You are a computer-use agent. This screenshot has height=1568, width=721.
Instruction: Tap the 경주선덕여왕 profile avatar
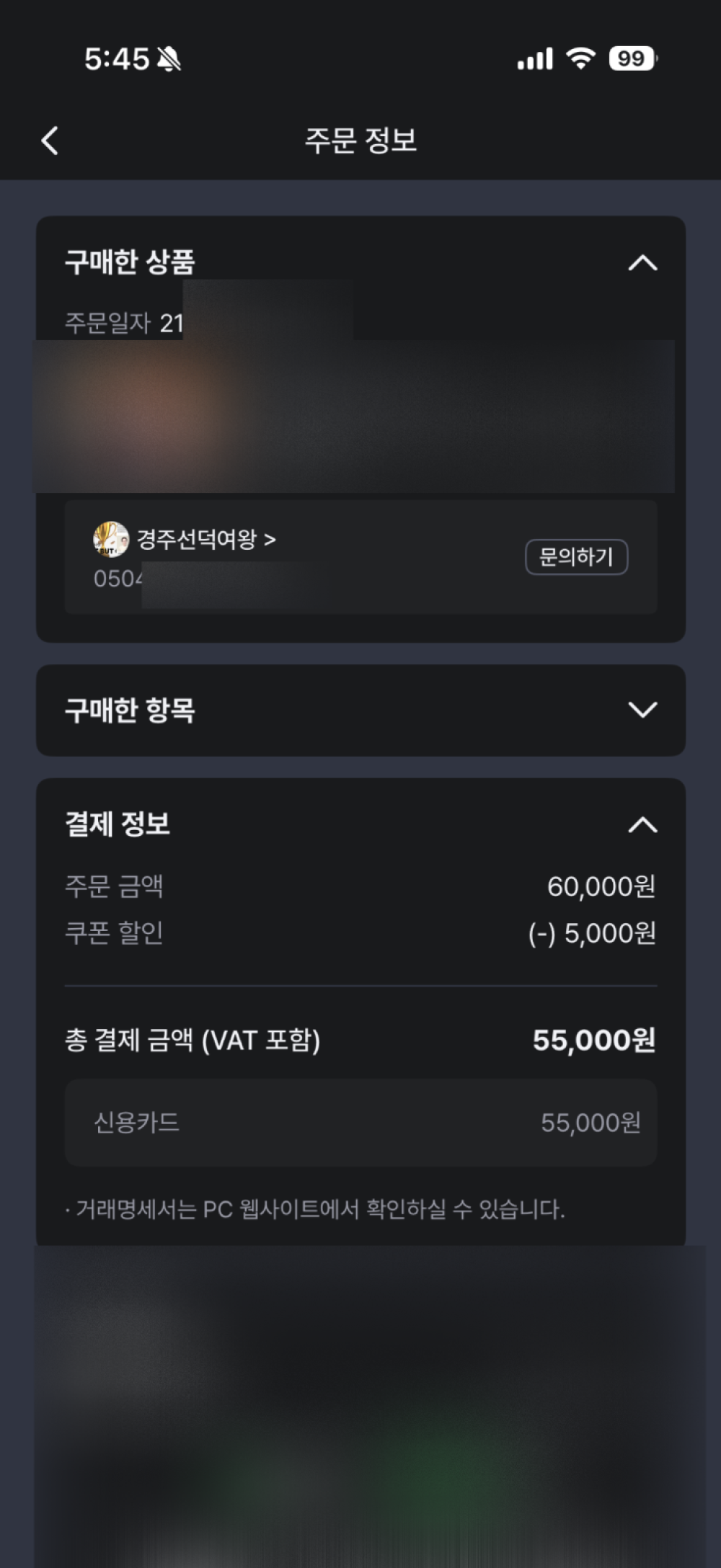(111, 539)
